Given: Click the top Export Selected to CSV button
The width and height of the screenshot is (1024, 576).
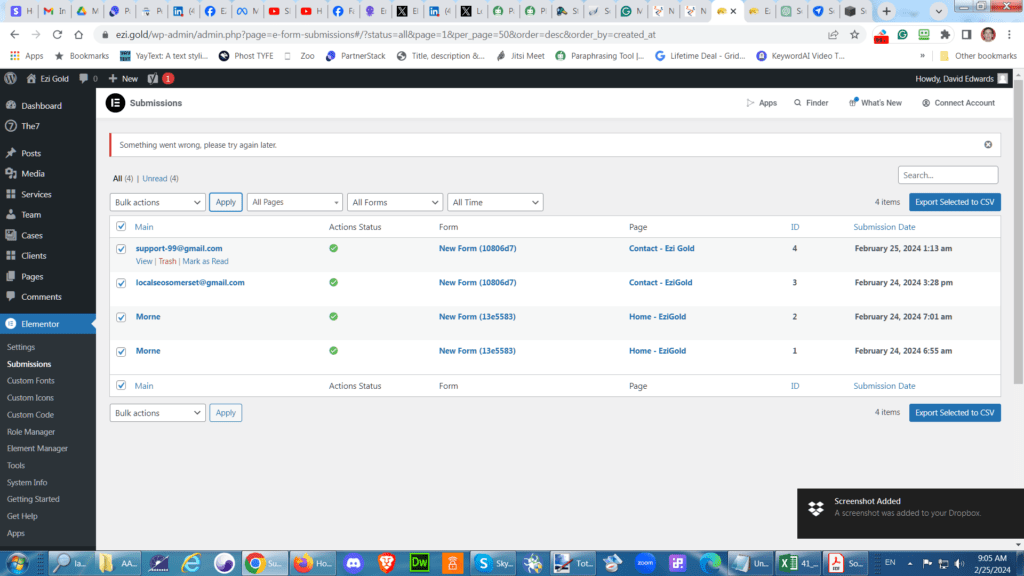Looking at the screenshot, I should coord(954,202).
